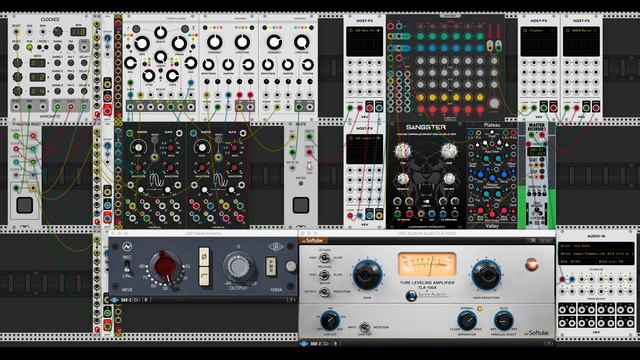Turn the BPM knob on Clocked module
Image resolution: width=640 pixels, height=360 pixels.
(x=58, y=32)
